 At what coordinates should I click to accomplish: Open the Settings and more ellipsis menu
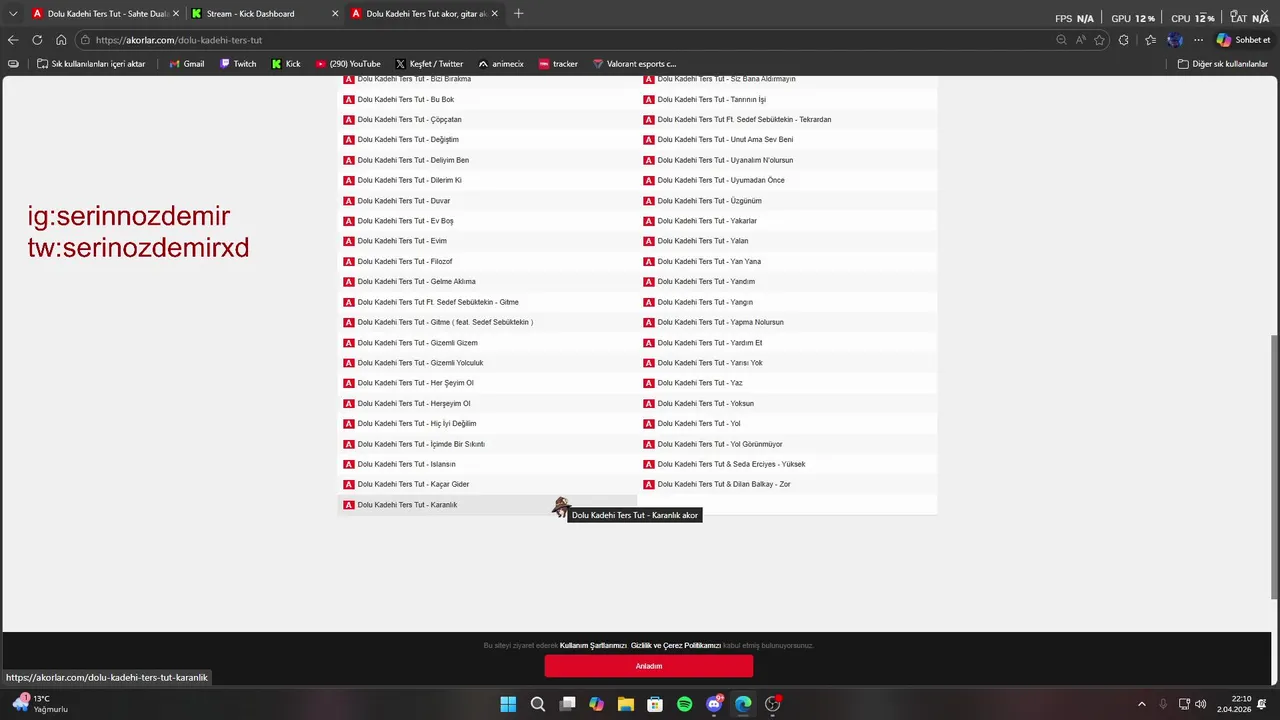[1198, 40]
